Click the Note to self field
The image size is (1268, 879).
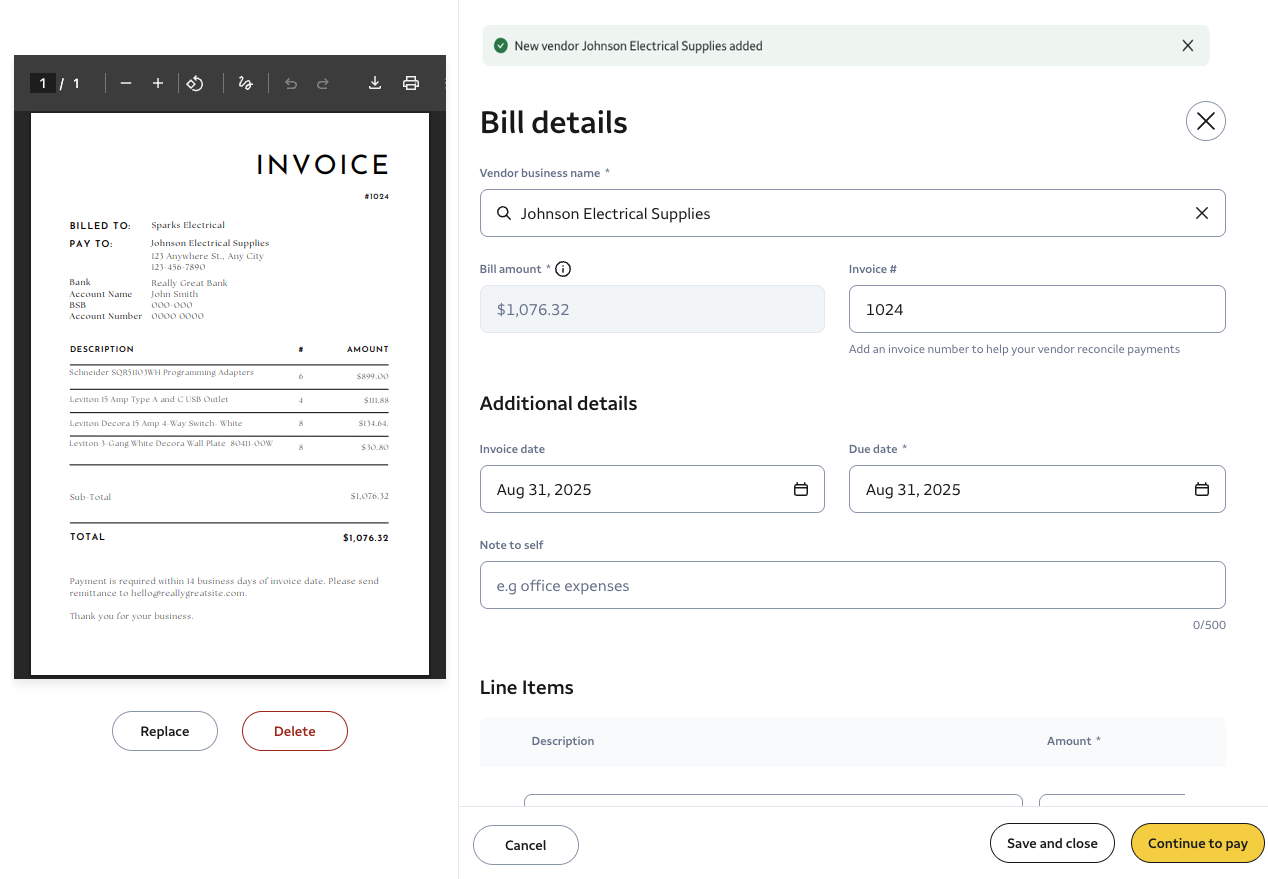[x=852, y=585]
